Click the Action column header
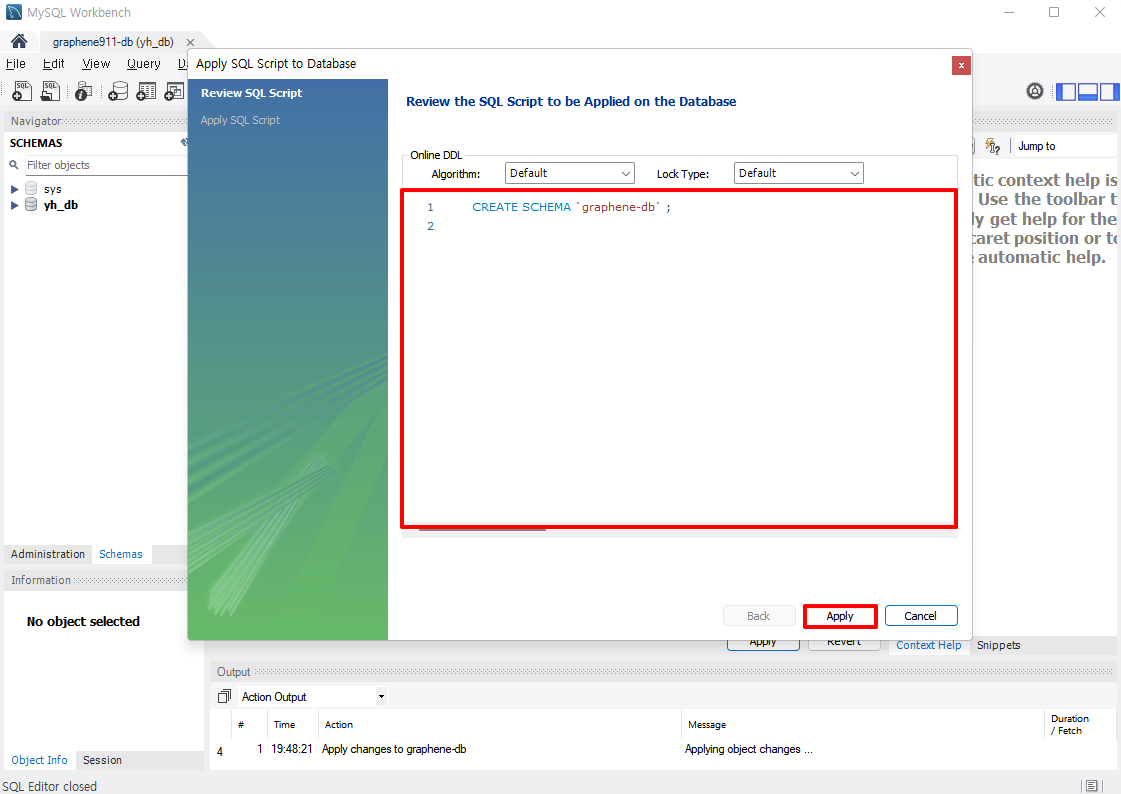The image size is (1121, 794). (x=339, y=725)
